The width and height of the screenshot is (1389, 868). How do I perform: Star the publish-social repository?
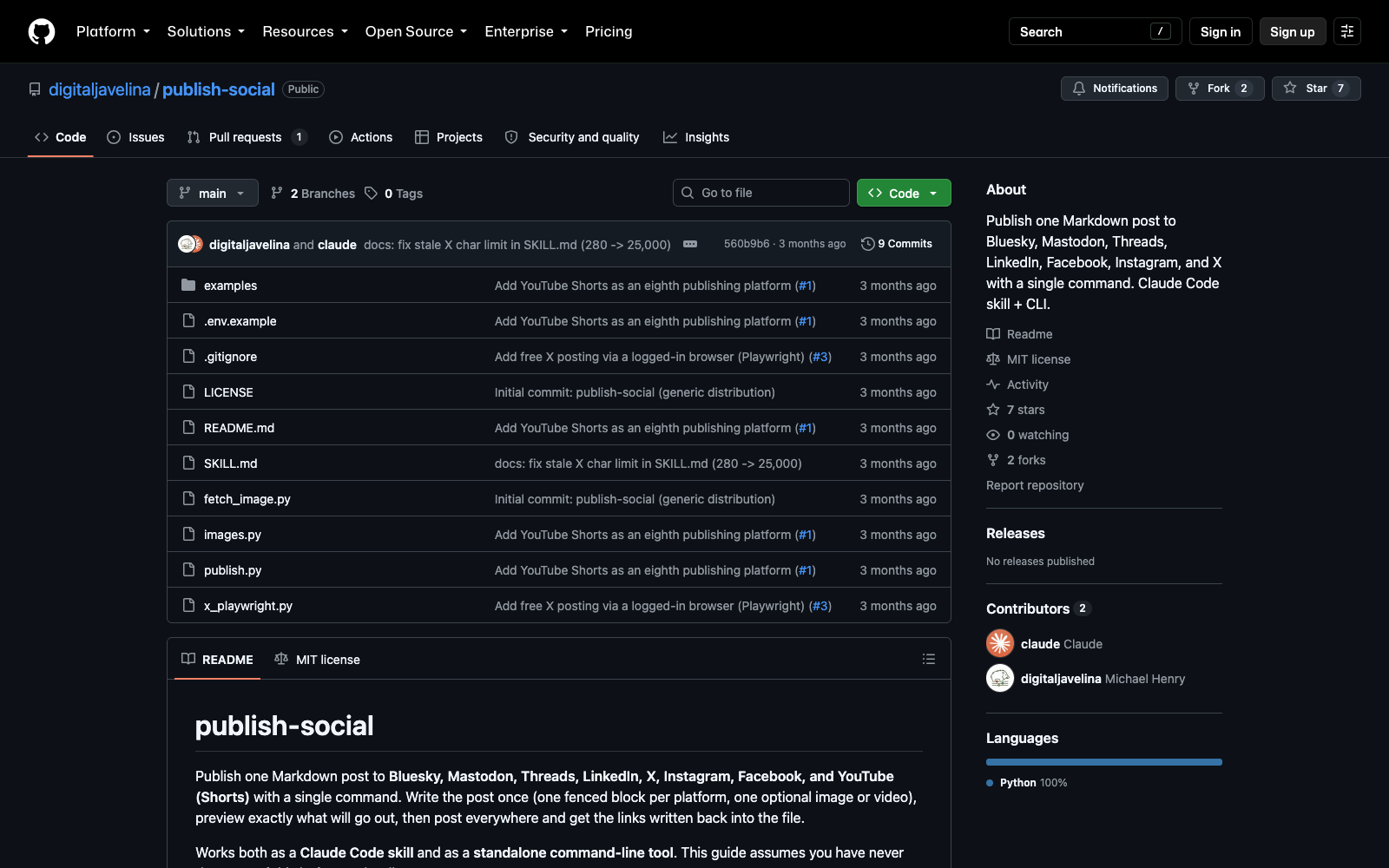pyautogui.click(x=1316, y=89)
